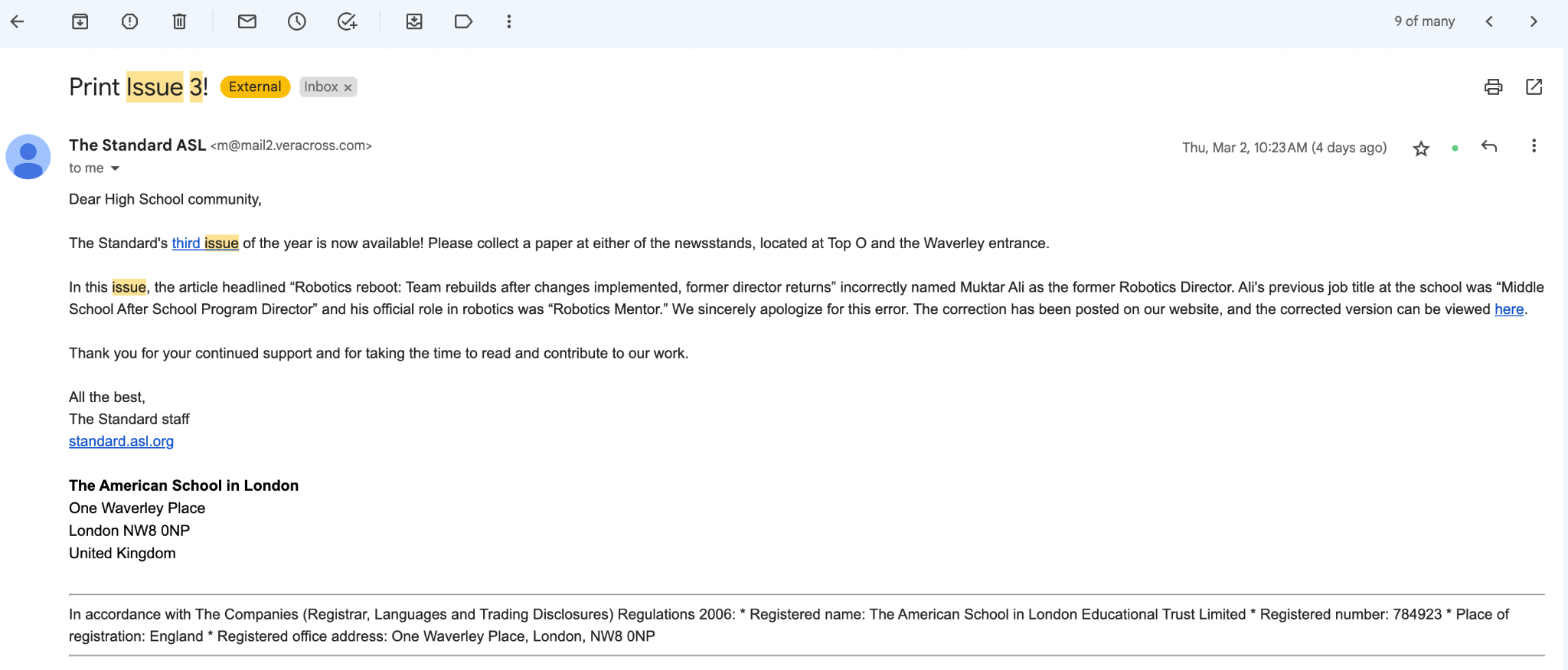The image size is (1568, 670).
Task: Mark the email as unread
Action: [247, 21]
